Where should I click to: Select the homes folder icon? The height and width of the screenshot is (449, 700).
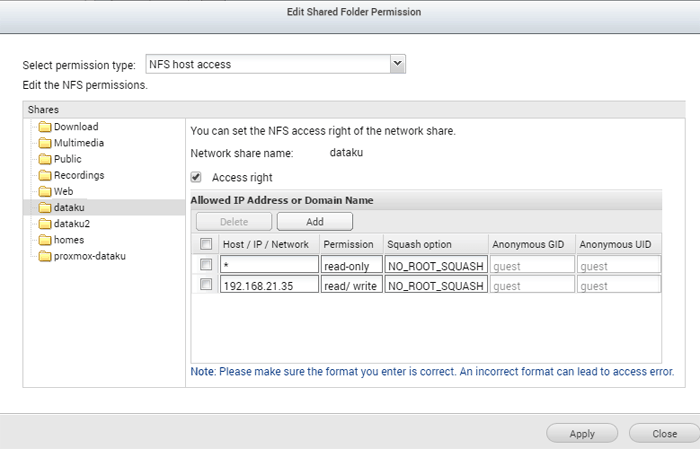tap(45, 240)
